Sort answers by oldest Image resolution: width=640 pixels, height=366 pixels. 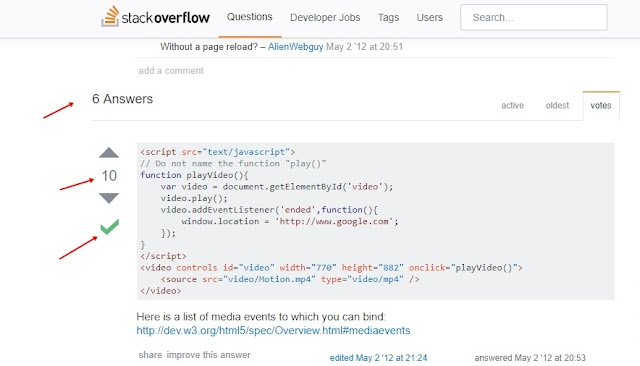[557, 105]
